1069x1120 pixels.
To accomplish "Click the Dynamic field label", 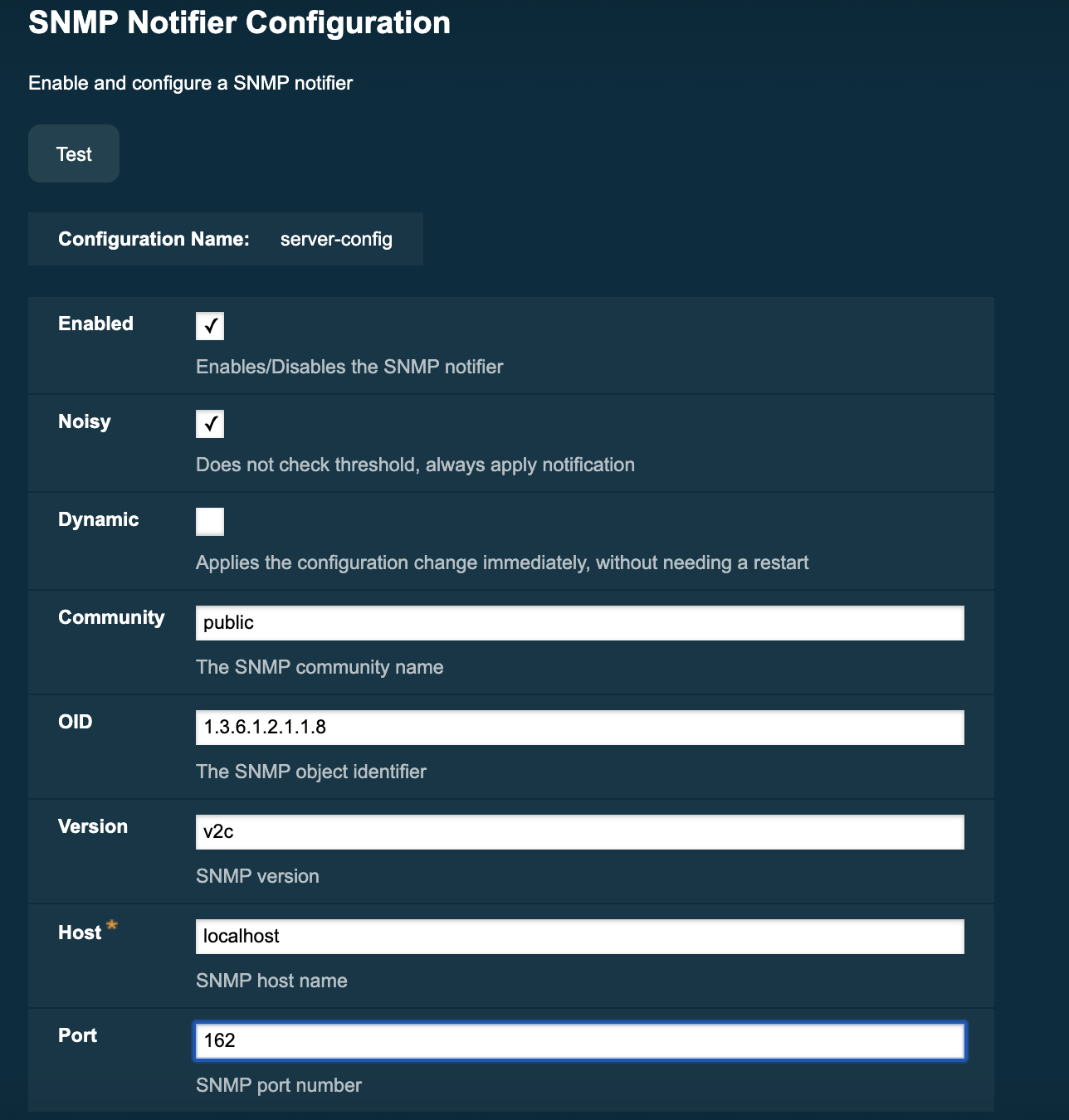I will pos(98,519).
